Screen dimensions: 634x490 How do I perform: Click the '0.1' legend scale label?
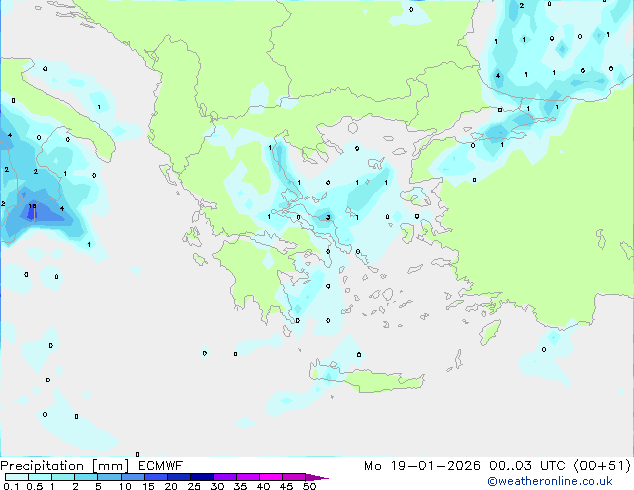(x=11, y=486)
